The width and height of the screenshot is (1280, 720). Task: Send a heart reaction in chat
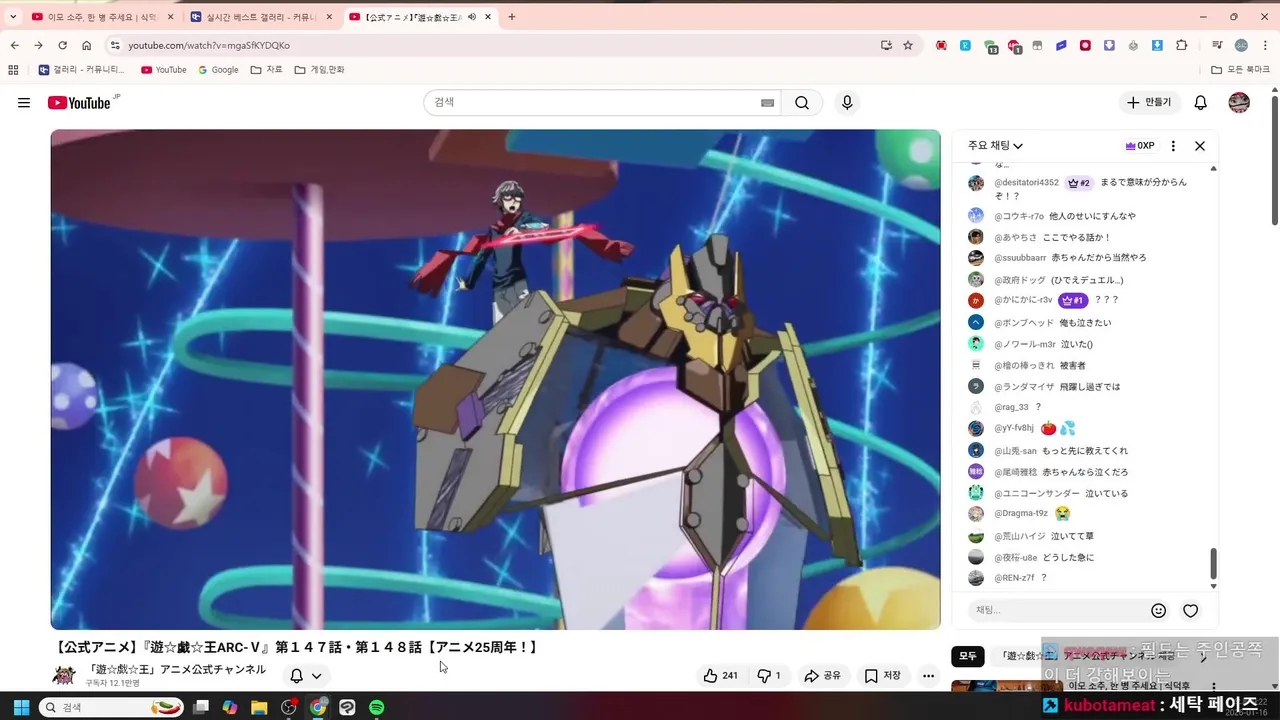pos(1191,611)
